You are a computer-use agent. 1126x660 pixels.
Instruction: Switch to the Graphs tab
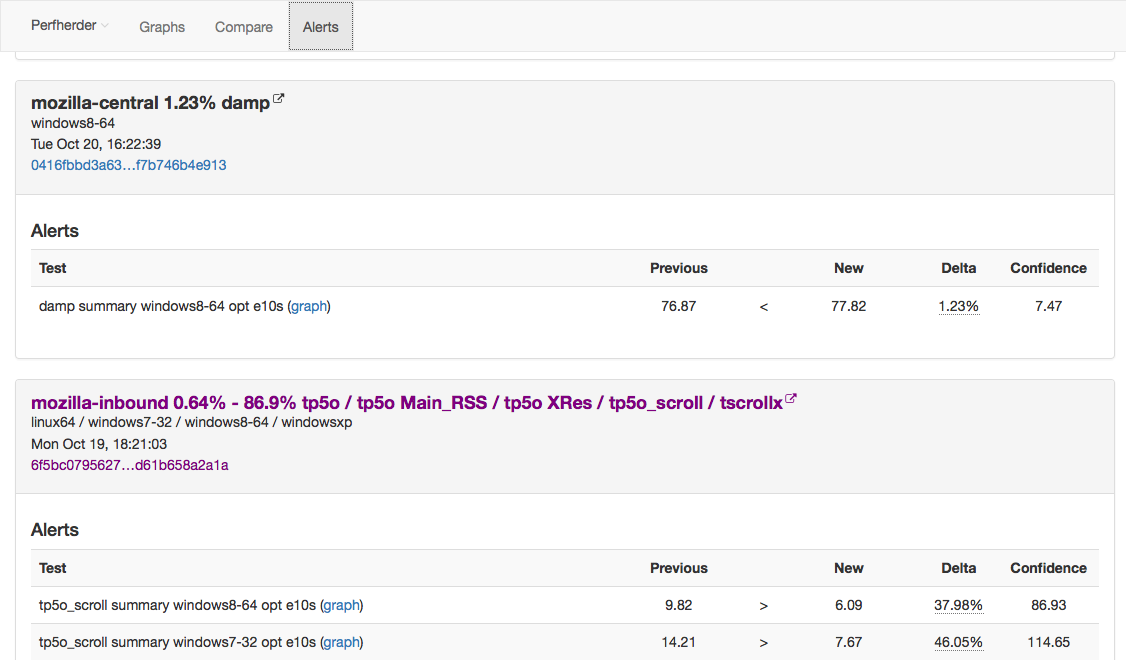pos(162,27)
